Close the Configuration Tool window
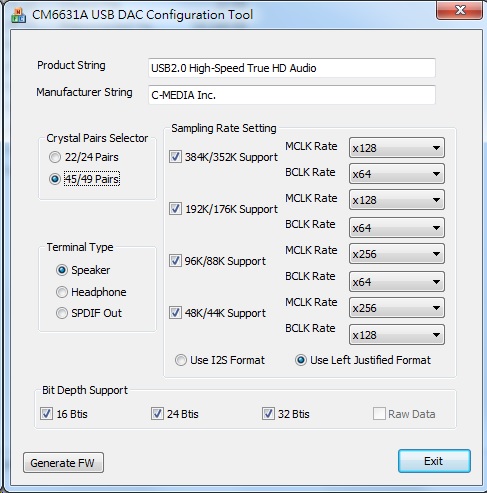Screen dimensions: 487x493 [x=459, y=10]
